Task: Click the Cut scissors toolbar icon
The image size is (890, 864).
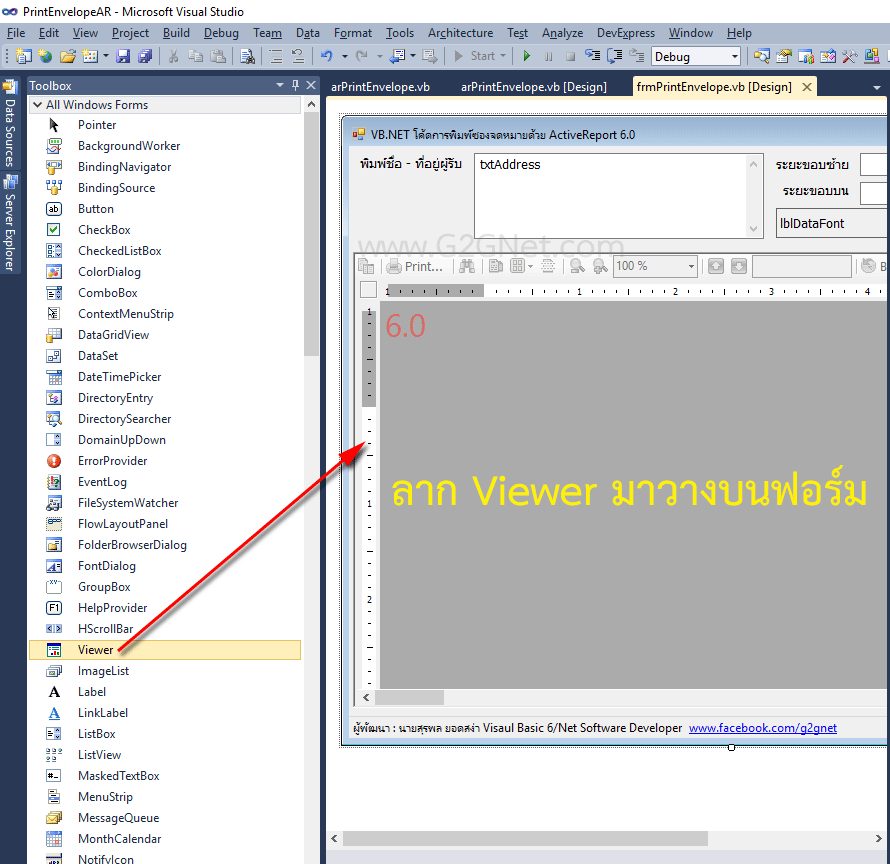Action: pyautogui.click(x=174, y=56)
